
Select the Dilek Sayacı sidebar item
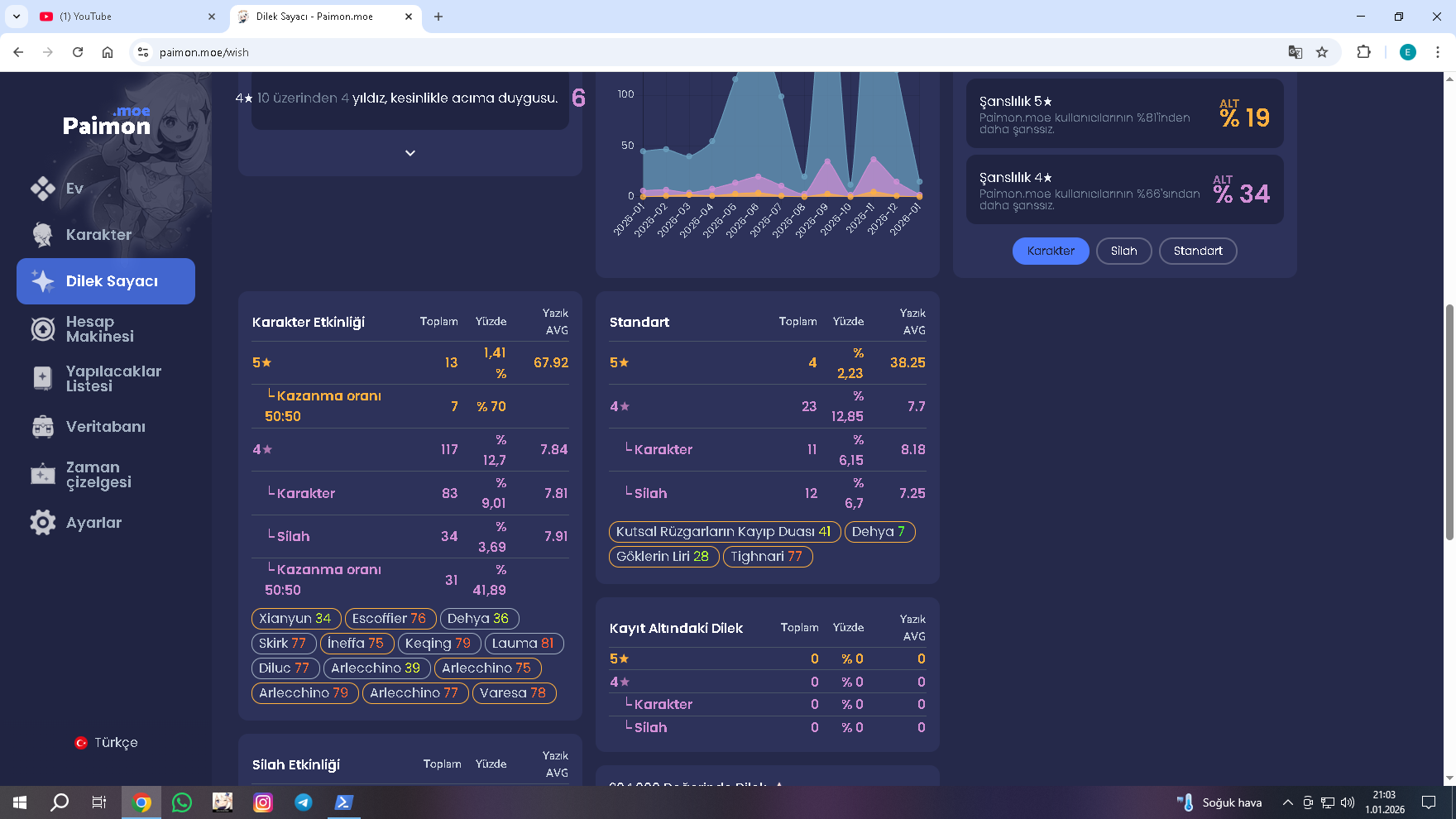(106, 281)
